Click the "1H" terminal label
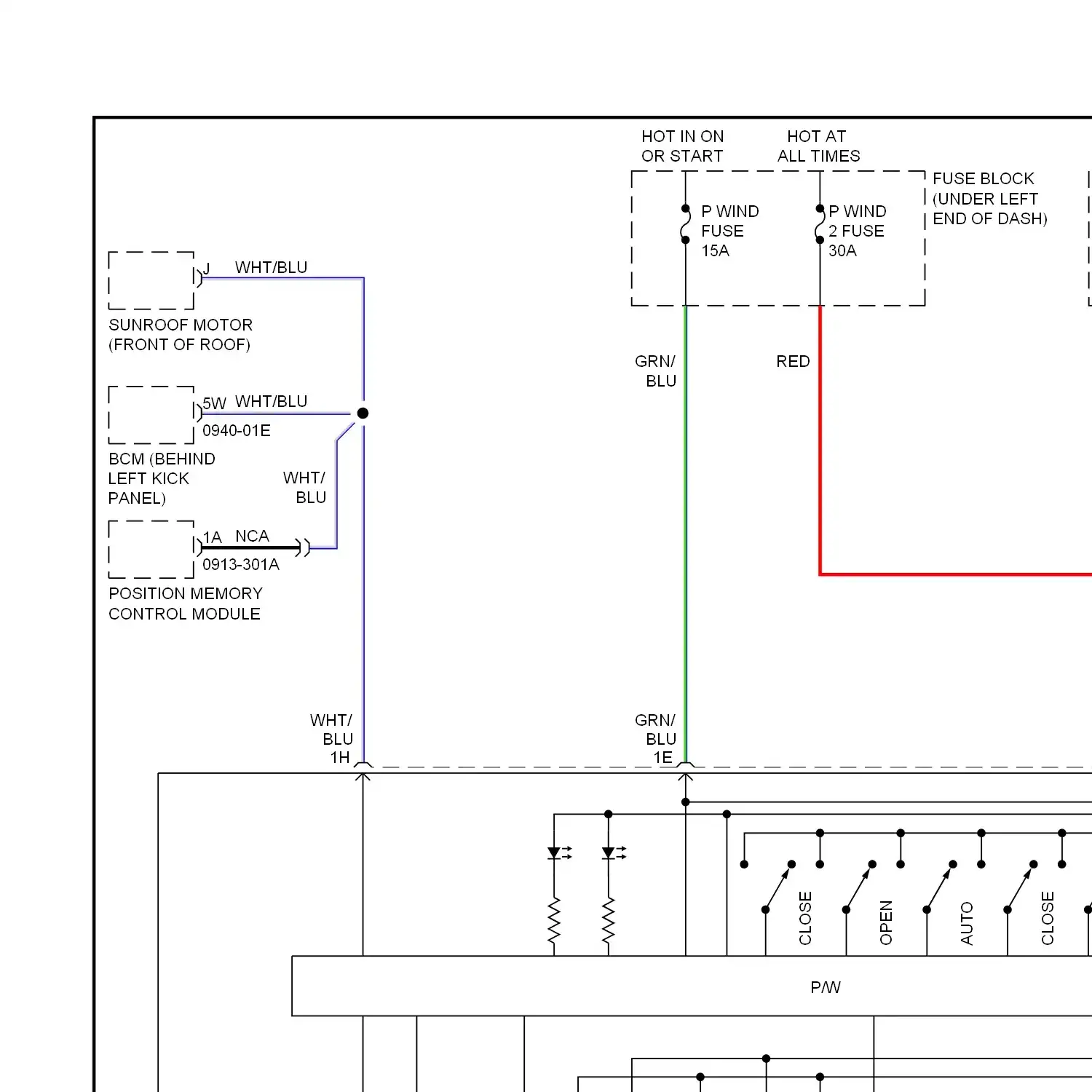The width and height of the screenshot is (1092, 1092). [x=340, y=758]
